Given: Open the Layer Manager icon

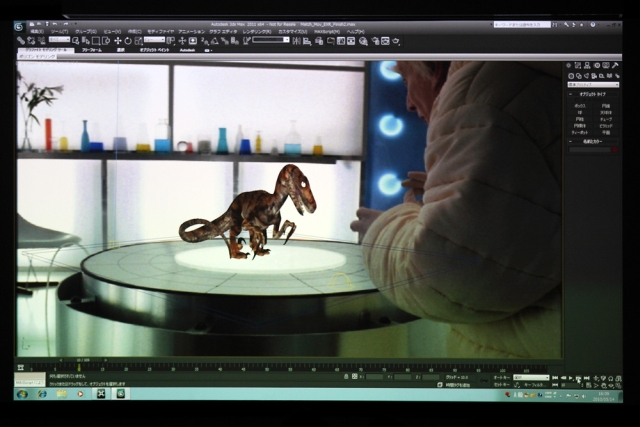Looking at the screenshot, I should click(319, 41).
